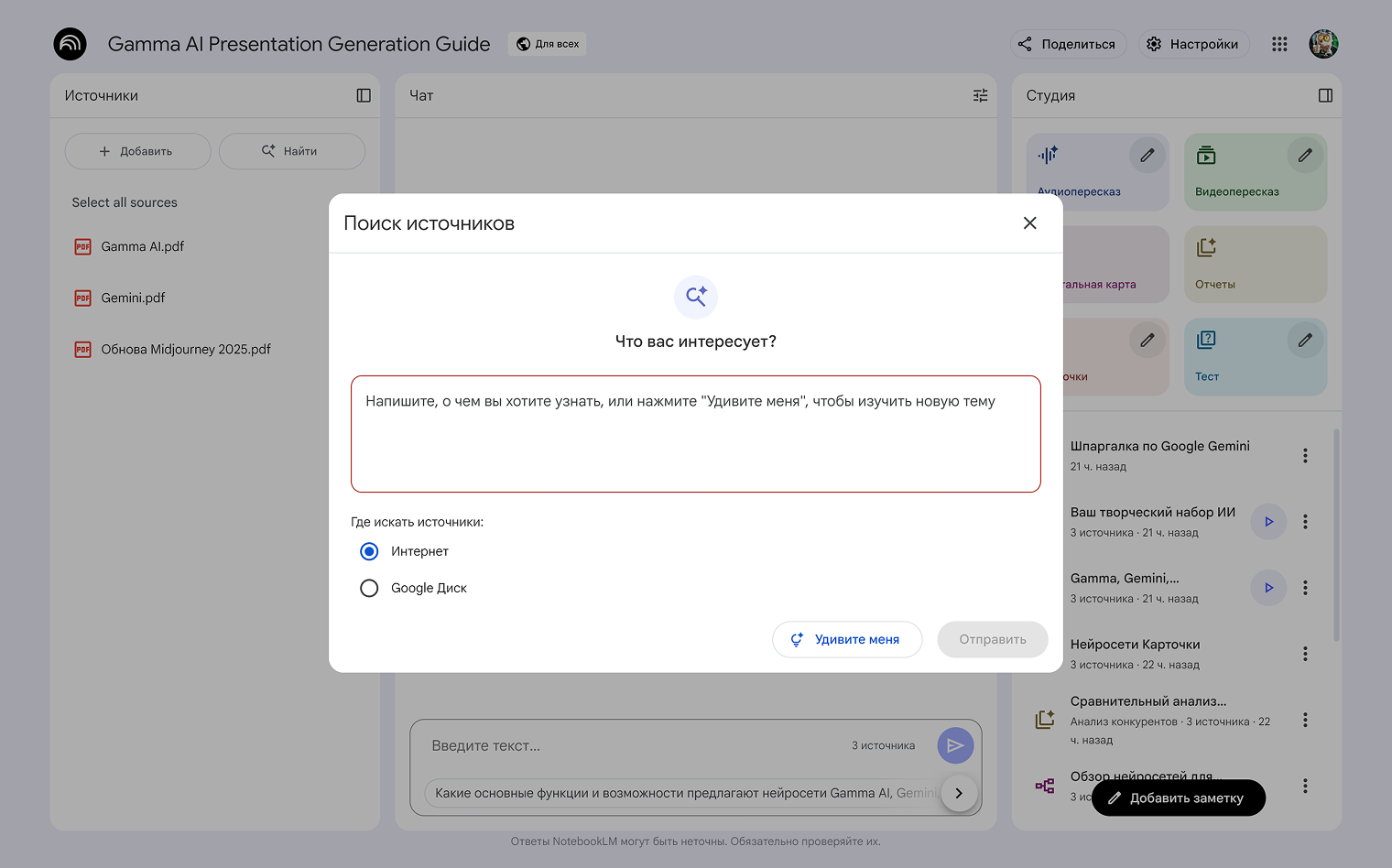
Task: Select the Google Диск radio option
Action: pos(369,588)
